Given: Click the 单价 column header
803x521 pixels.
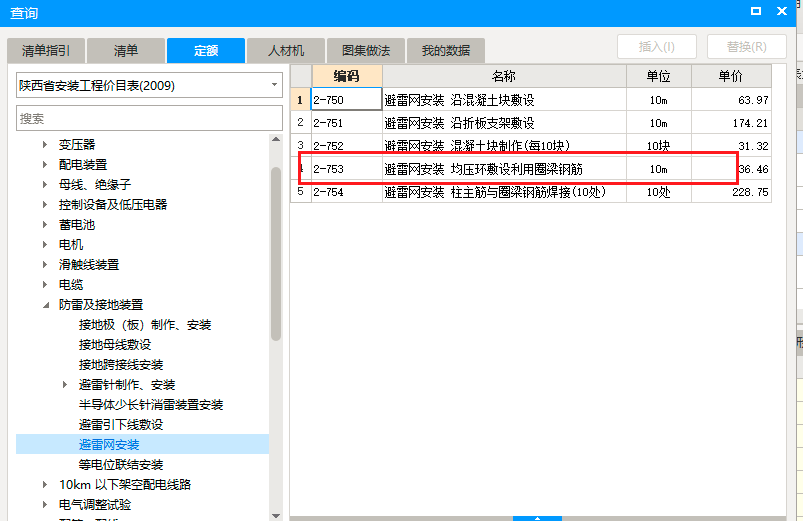Looking at the screenshot, I should click(731, 76).
